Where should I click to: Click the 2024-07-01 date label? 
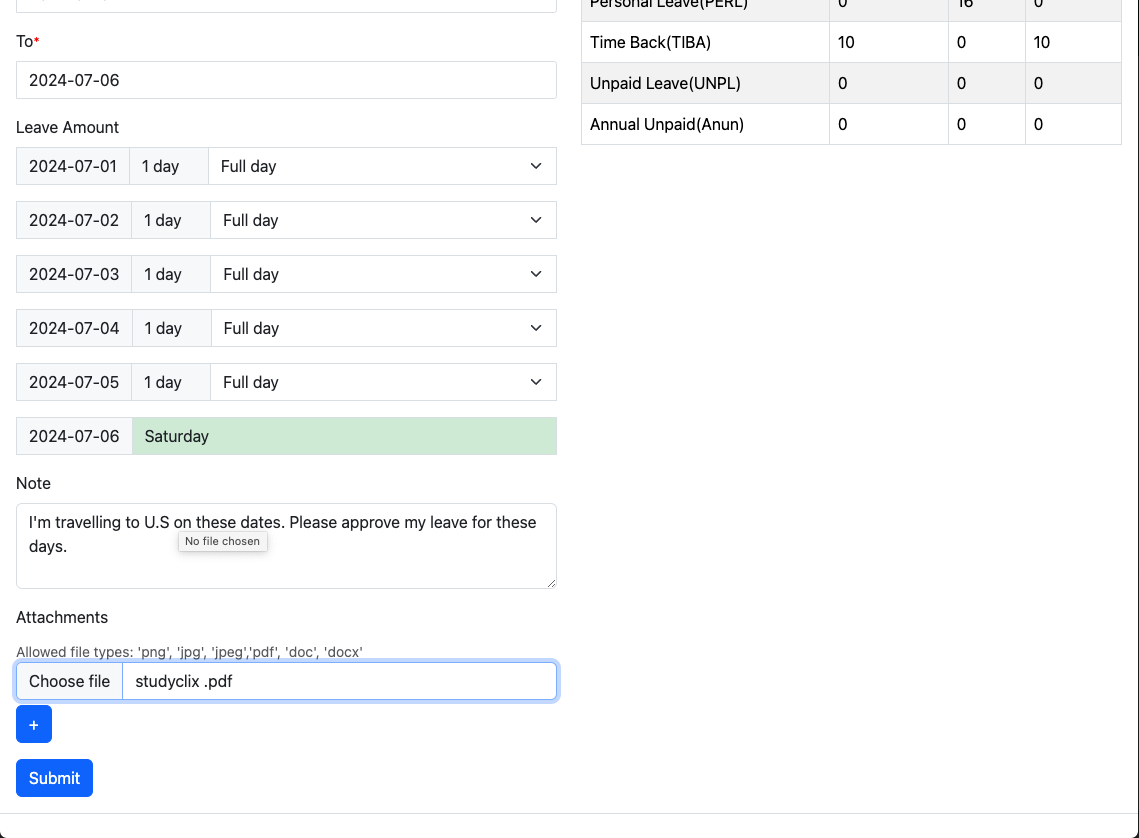[73, 166]
